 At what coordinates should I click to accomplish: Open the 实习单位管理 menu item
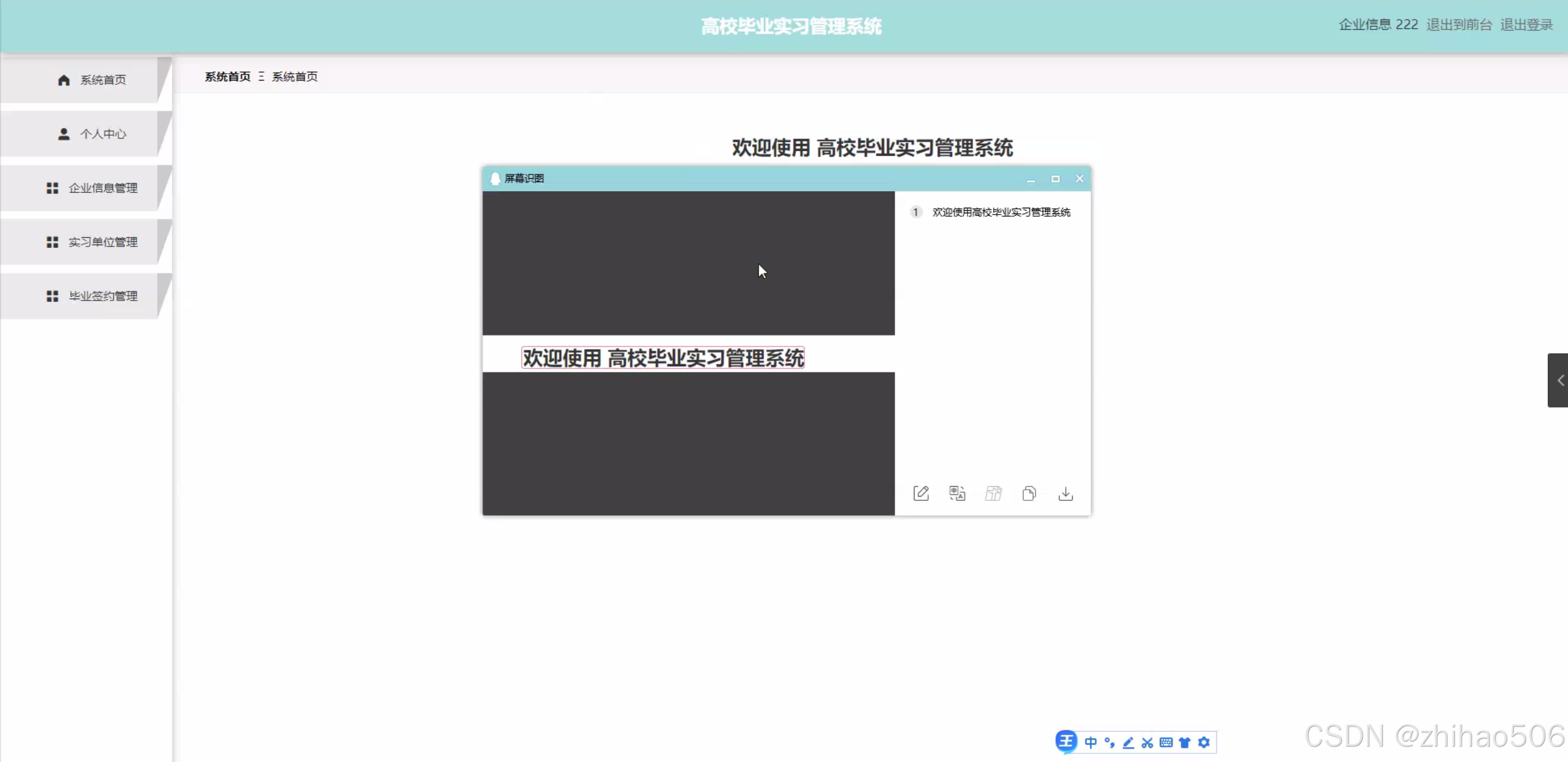click(103, 242)
